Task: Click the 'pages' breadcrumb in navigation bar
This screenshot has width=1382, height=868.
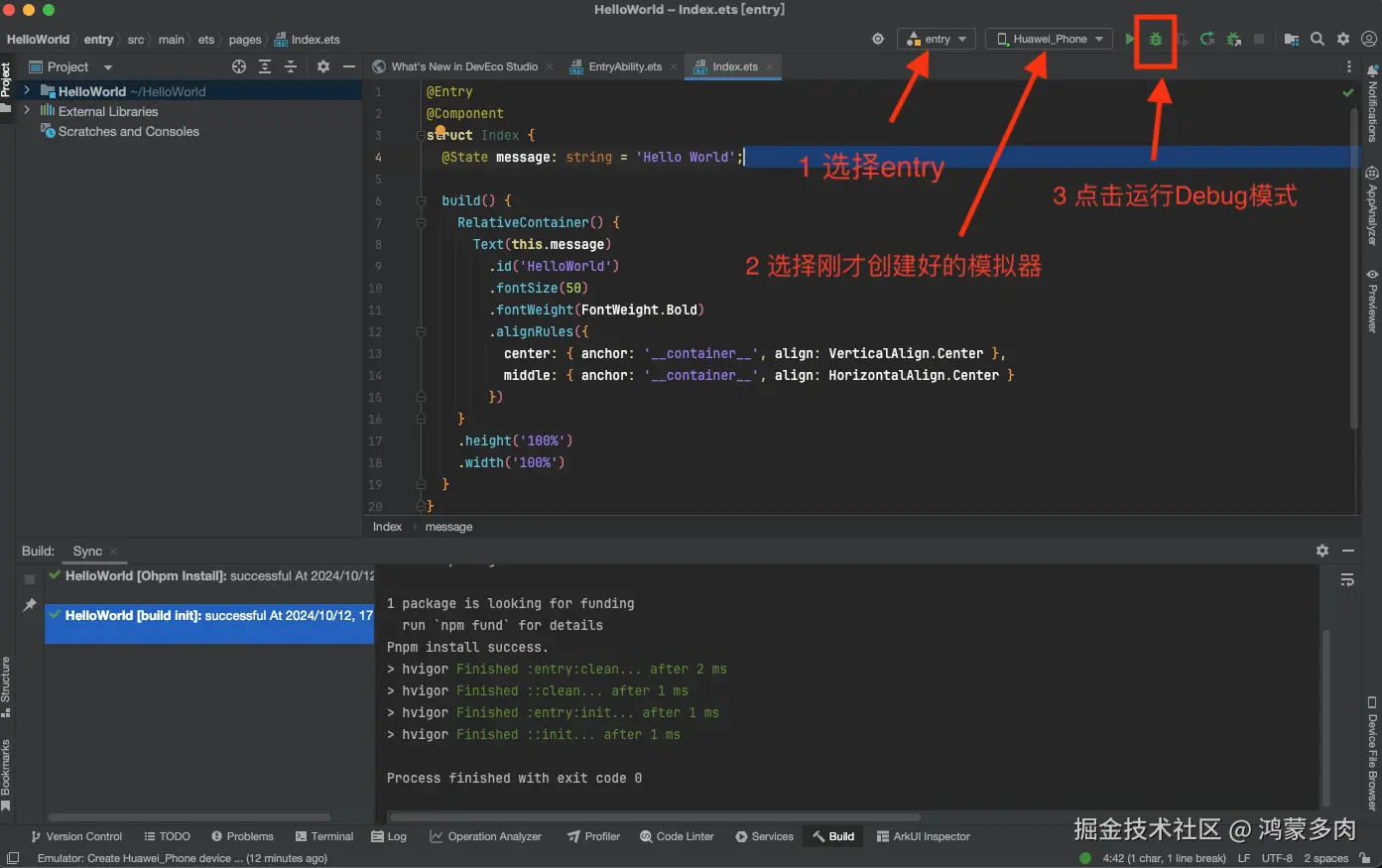Action: tap(245, 40)
